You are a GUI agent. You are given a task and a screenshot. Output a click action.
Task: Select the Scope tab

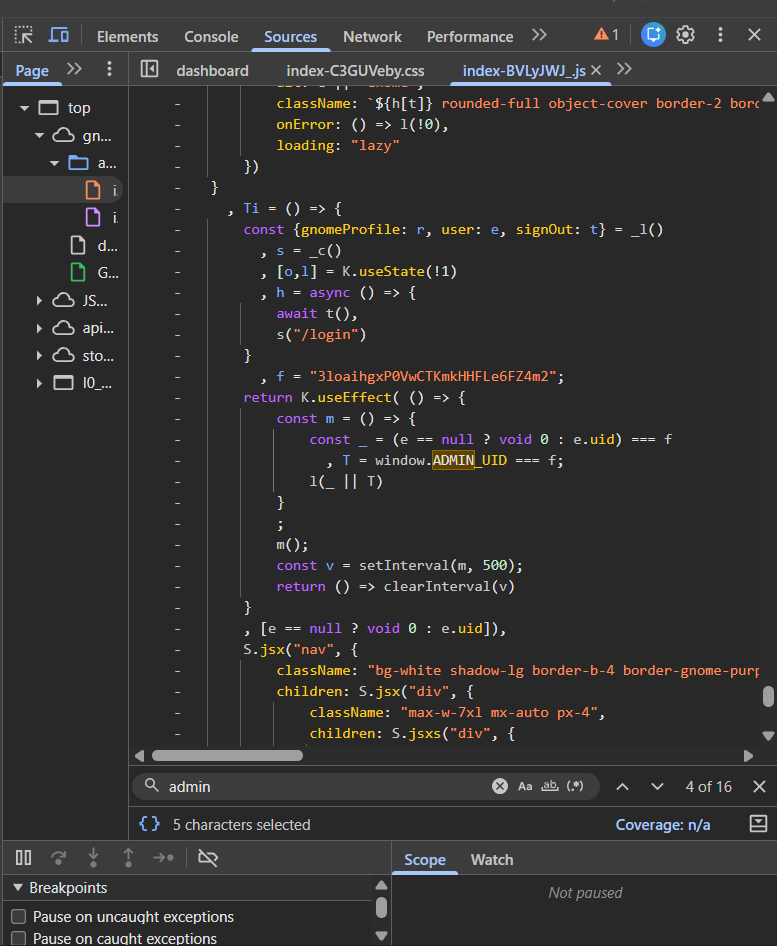425,860
